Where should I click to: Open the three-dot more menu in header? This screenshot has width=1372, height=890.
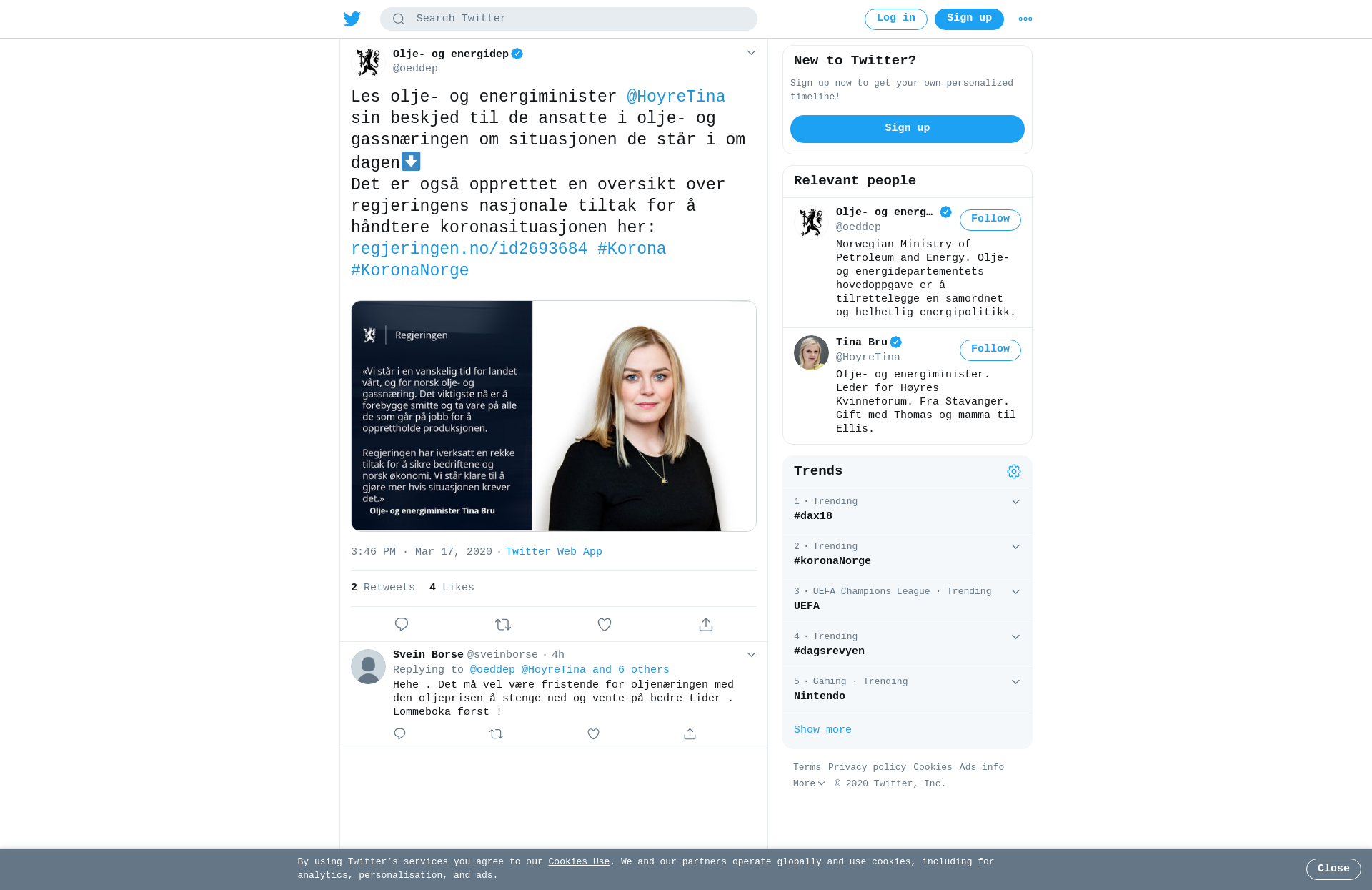[1025, 19]
